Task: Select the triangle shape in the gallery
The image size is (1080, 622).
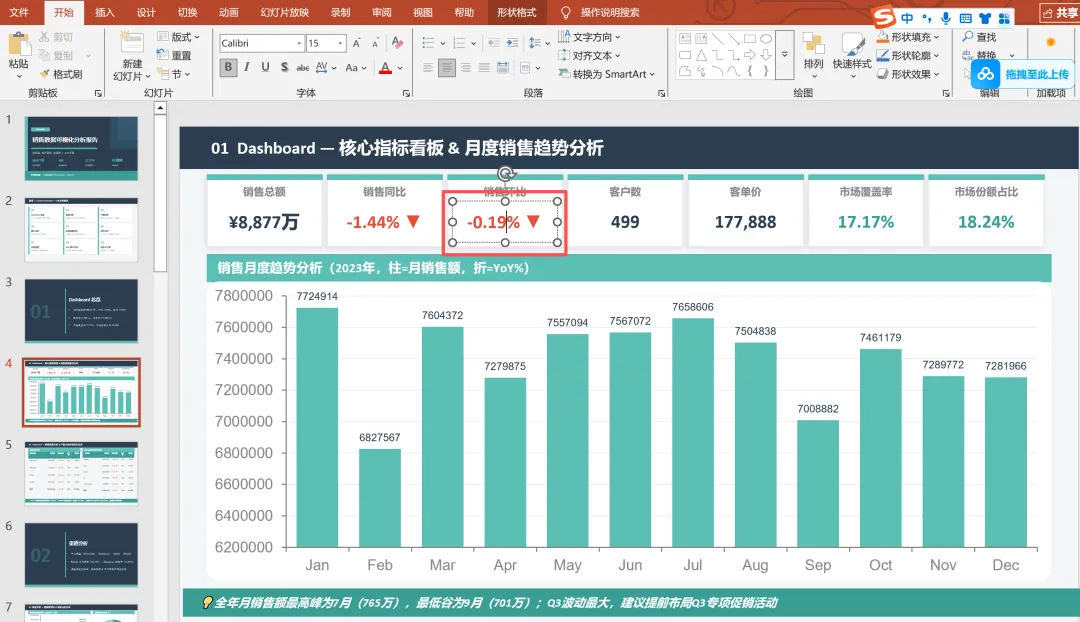Action: (701, 55)
